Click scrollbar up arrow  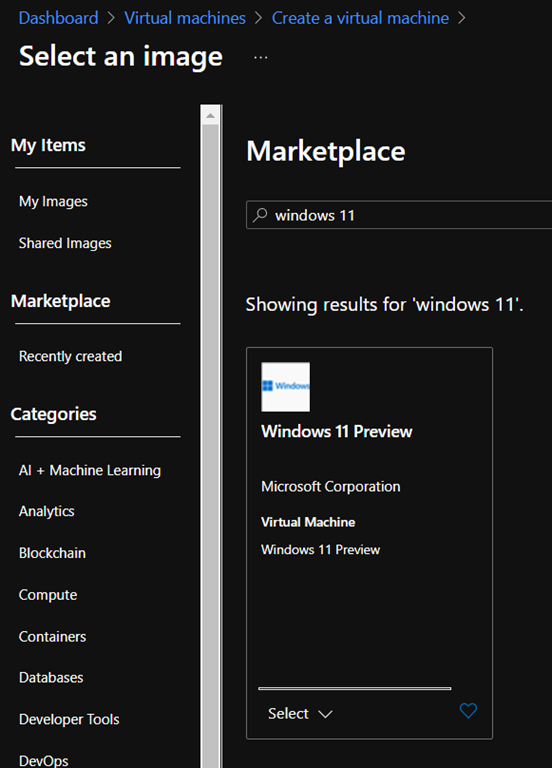(210, 116)
